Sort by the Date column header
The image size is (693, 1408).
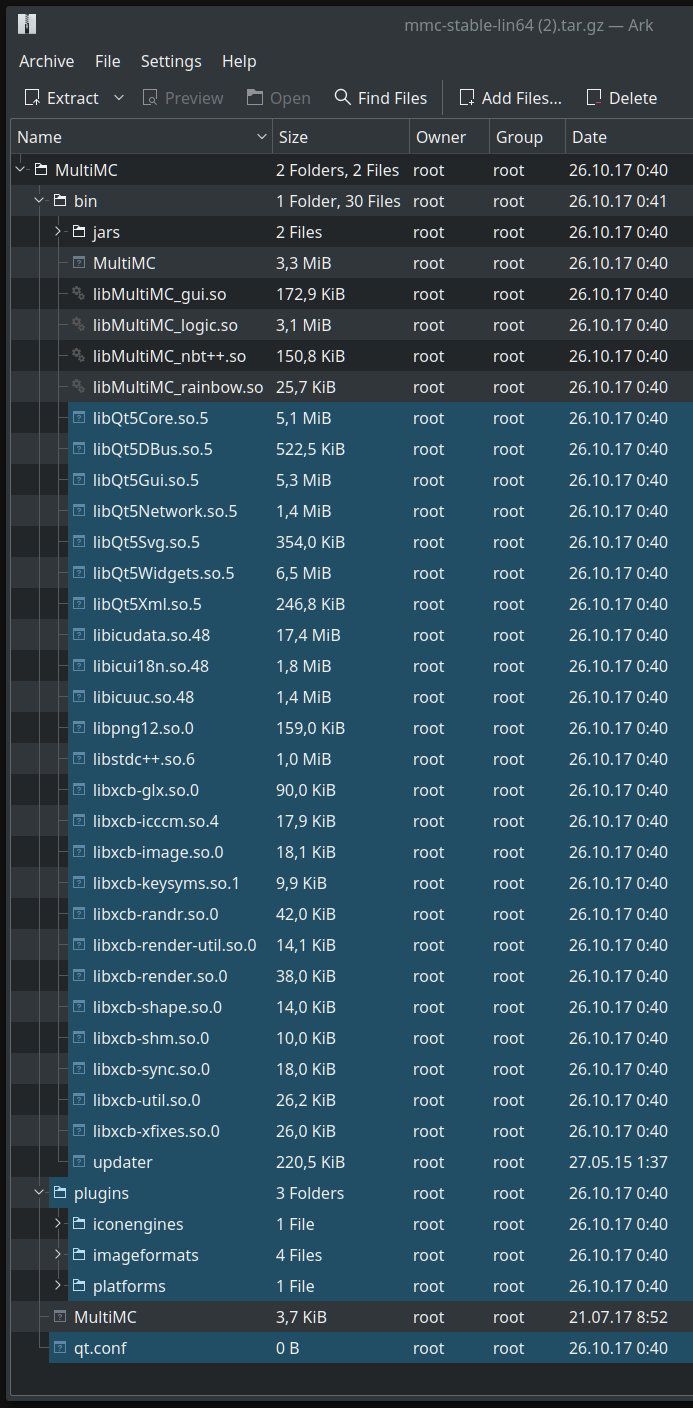[628, 137]
